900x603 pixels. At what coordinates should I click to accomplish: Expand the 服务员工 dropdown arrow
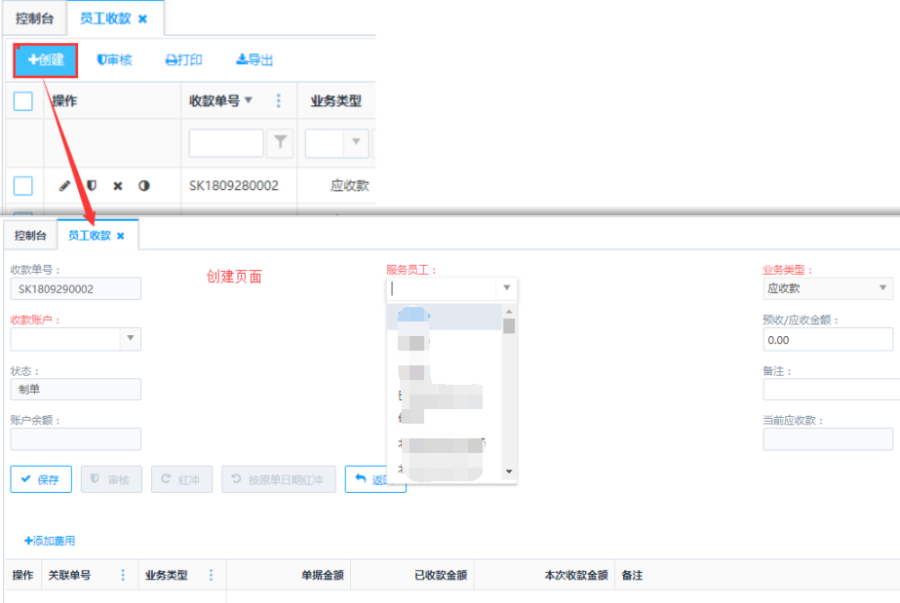click(506, 288)
